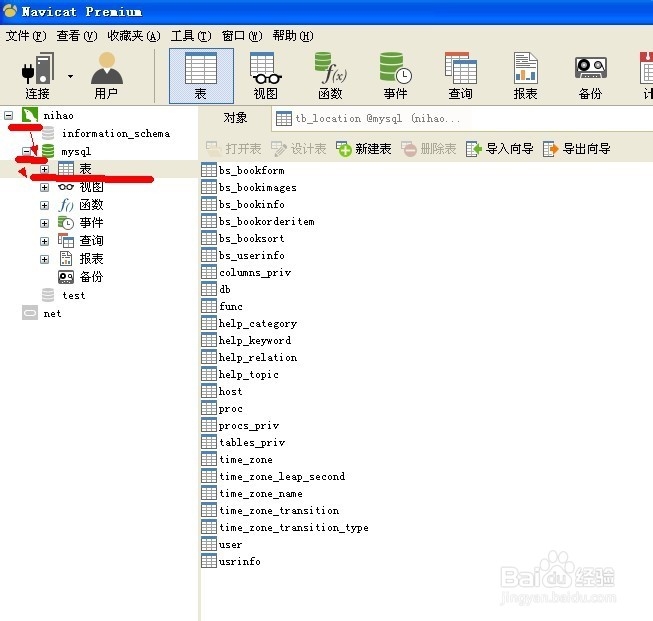Screen dimensions: 653x621
Task: Click the 新建表 new table button
Action: (364, 149)
